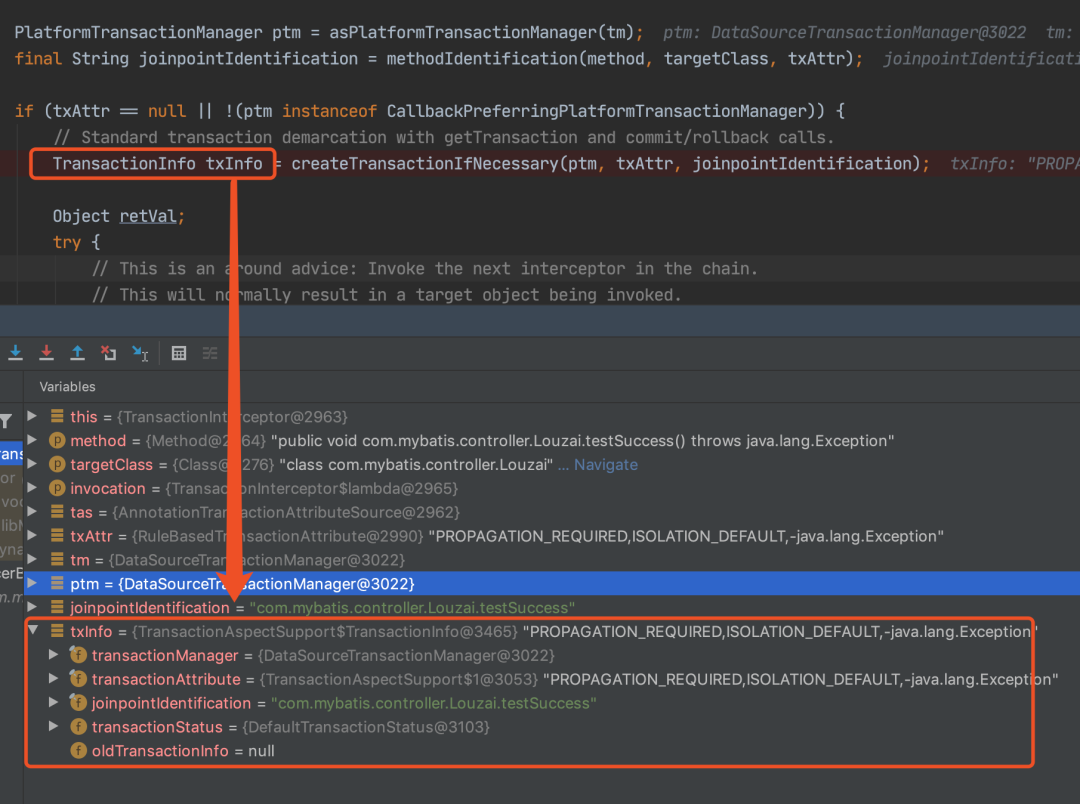This screenshot has height=804, width=1080.
Task: Click the 'try' keyword in editor
Action: pyautogui.click(x=67, y=243)
